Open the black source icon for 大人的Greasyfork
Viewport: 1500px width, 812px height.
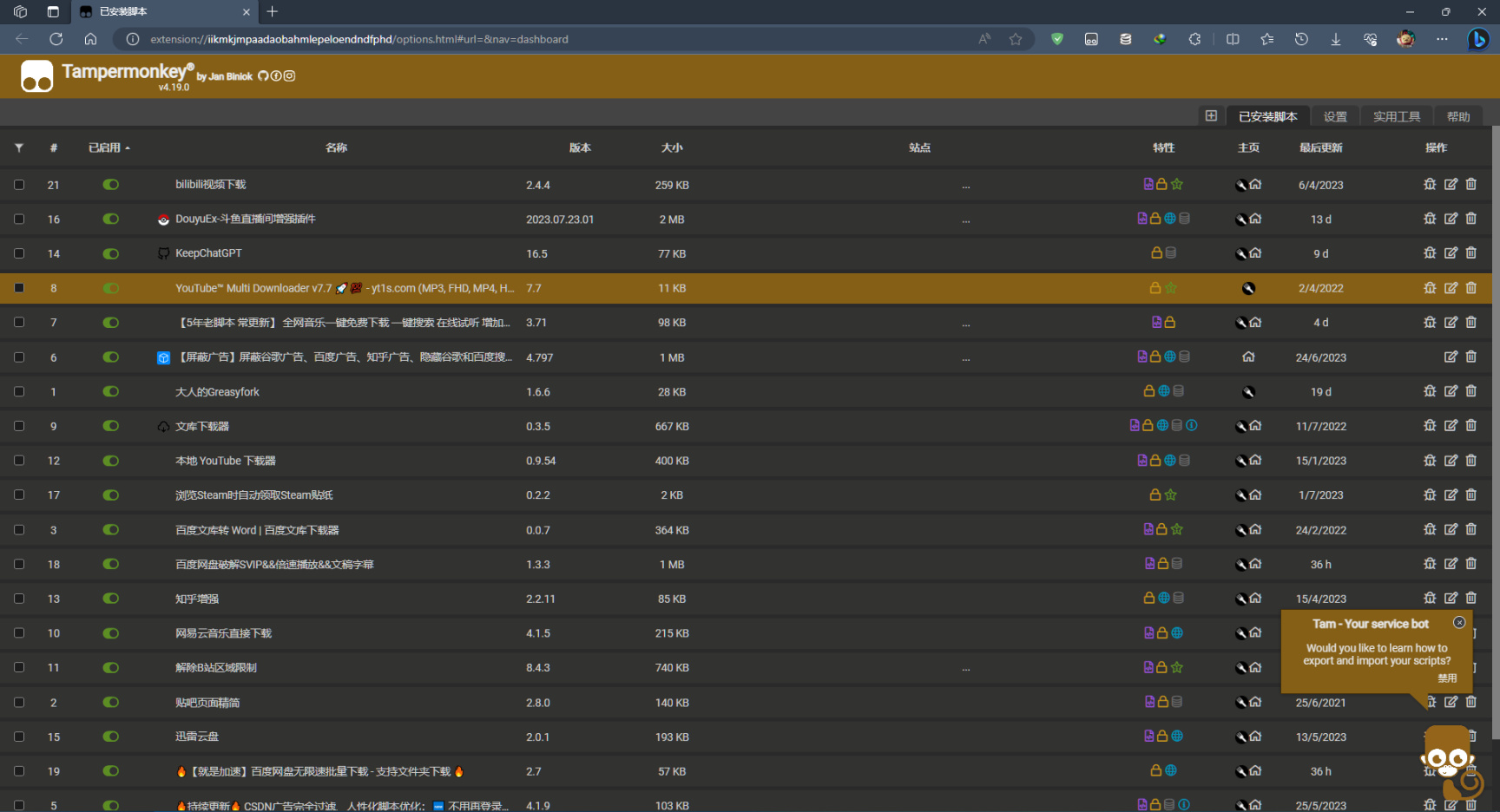coord(1248,392)
